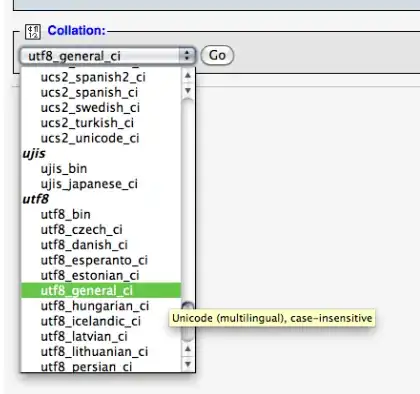Image resolution: width=420 pixels, height=394 pixels.
Task: Choose utf8_icelandic_ci option
Action: 101,321
